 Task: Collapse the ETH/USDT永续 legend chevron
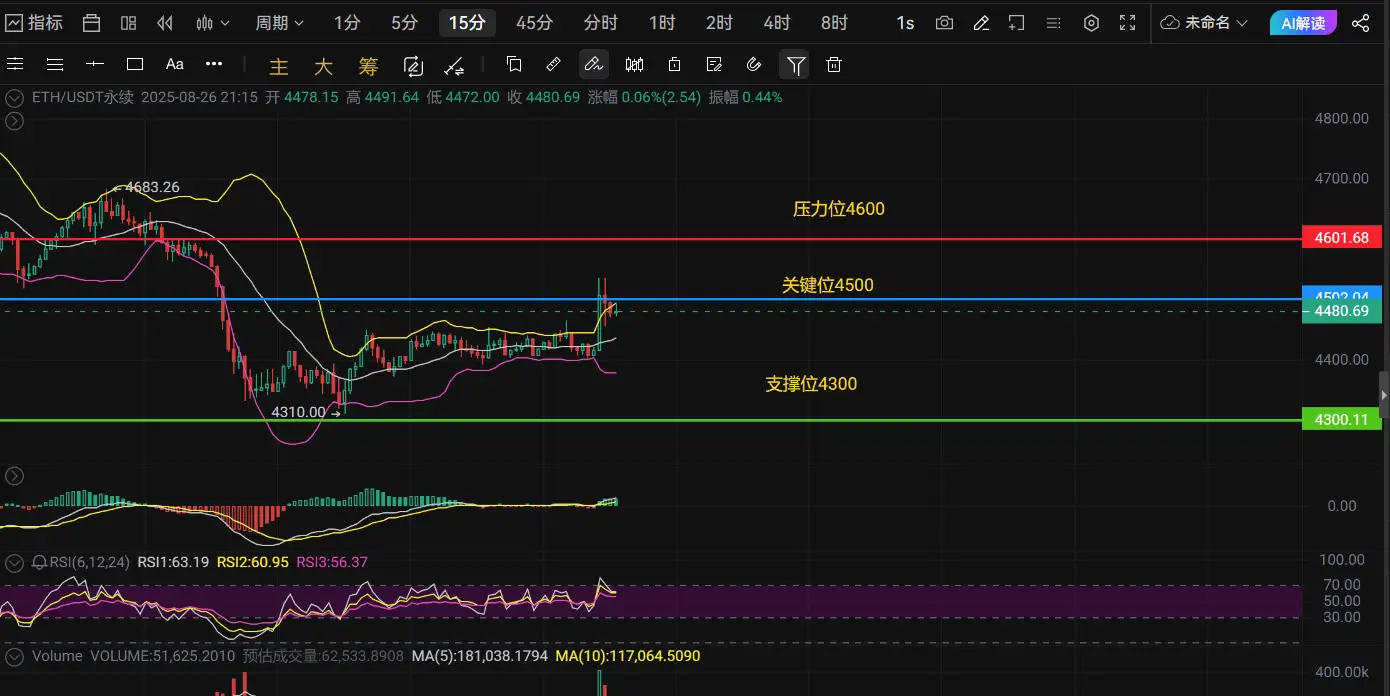[14, 98]
